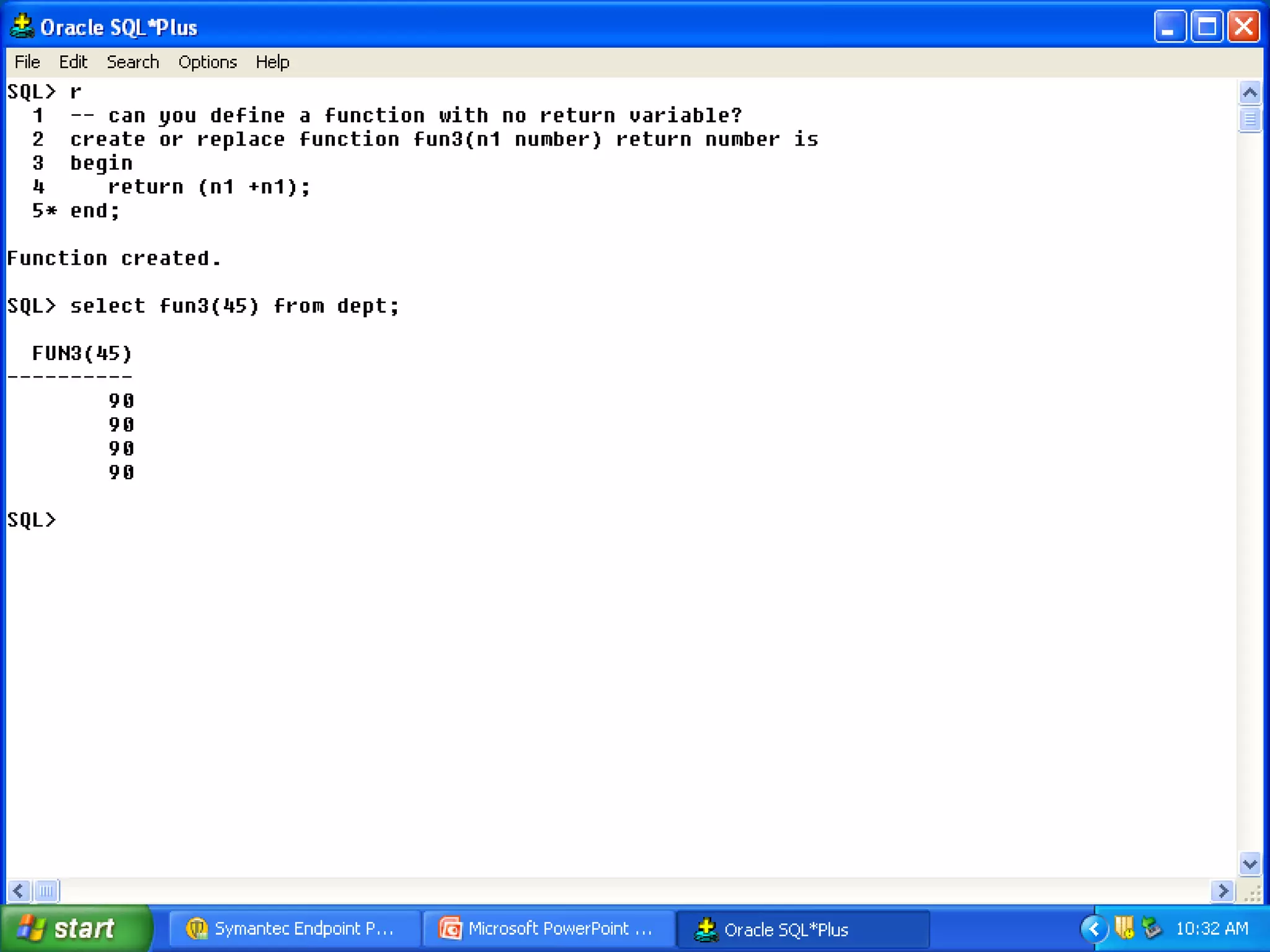The image size is (1270, 952).
Task: Open the Search menu
Action: tap(133, 62)
